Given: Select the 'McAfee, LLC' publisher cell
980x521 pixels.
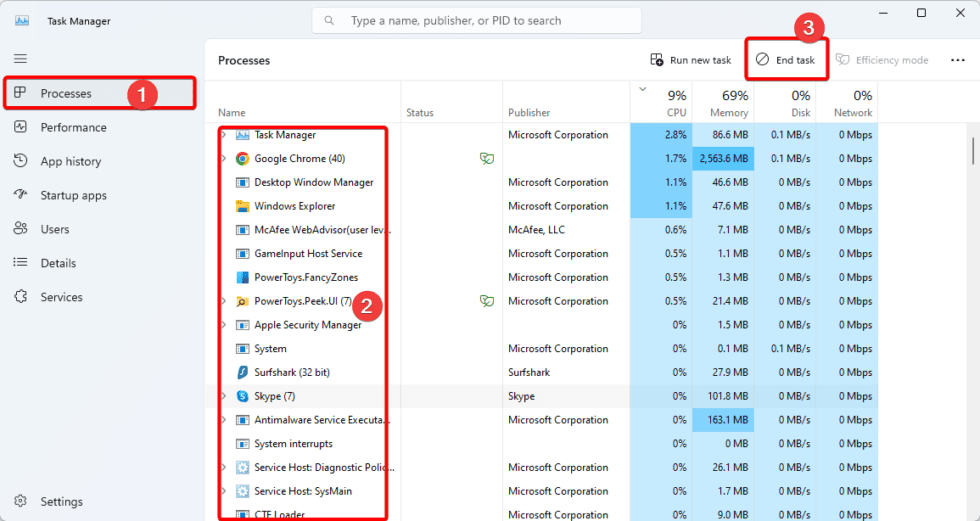Looking at the screenshot, I should click(536, 230).
